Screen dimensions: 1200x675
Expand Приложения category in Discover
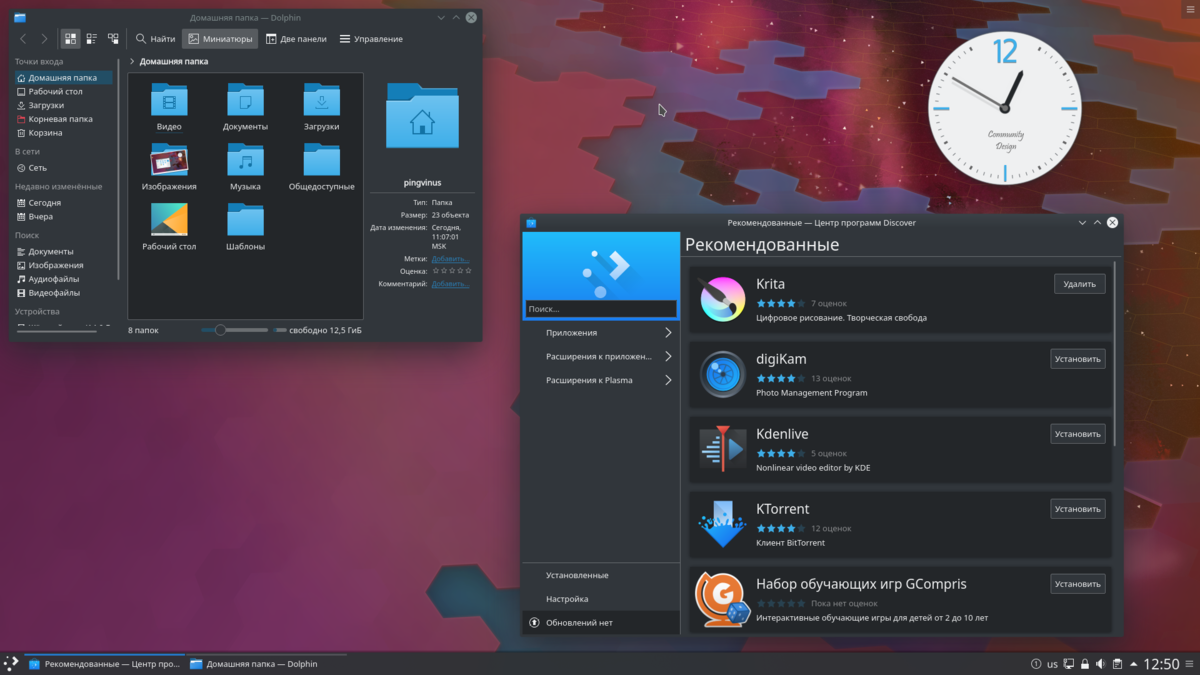601,333
